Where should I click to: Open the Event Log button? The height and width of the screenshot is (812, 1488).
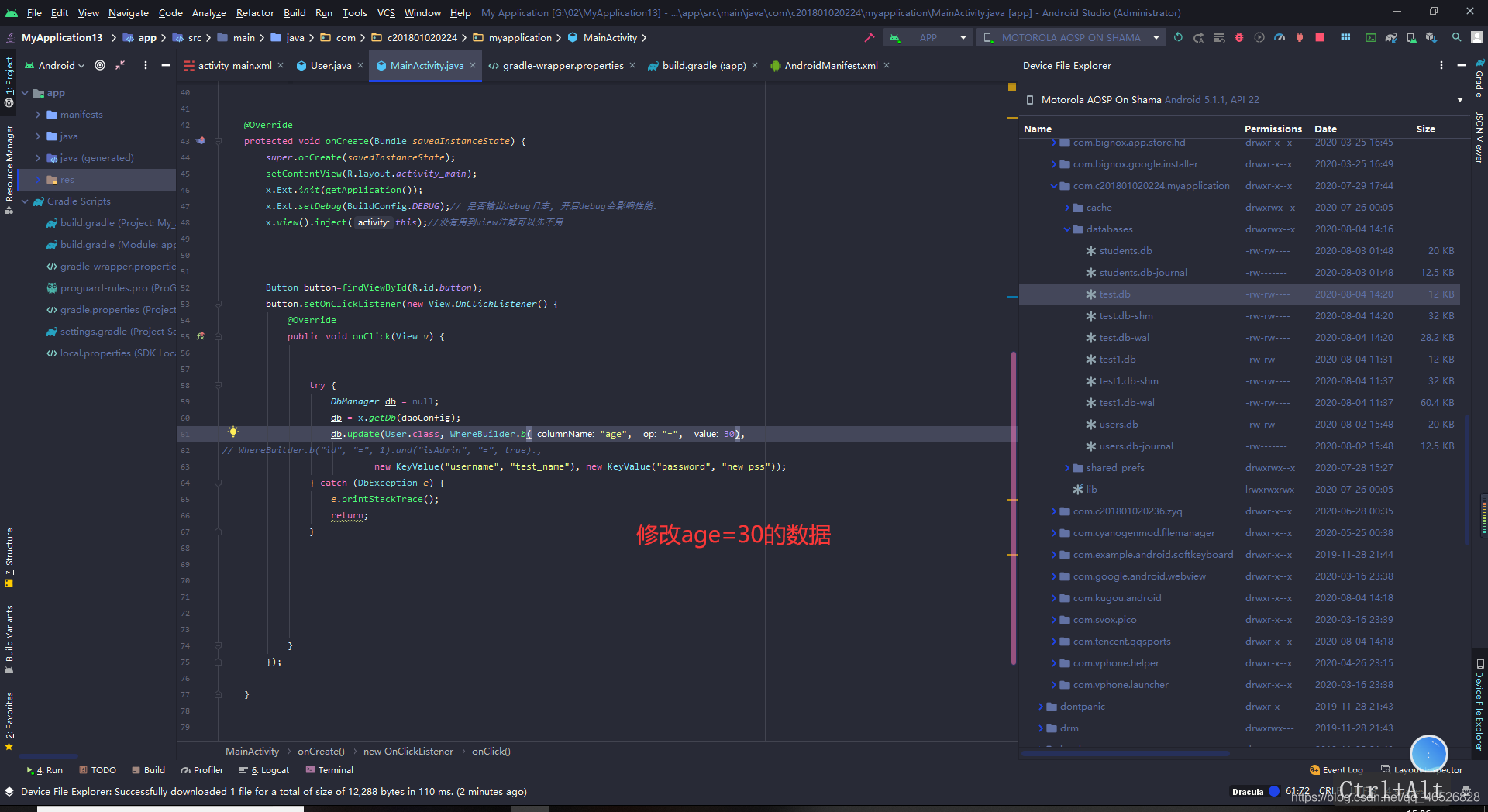click(1336, 770)
